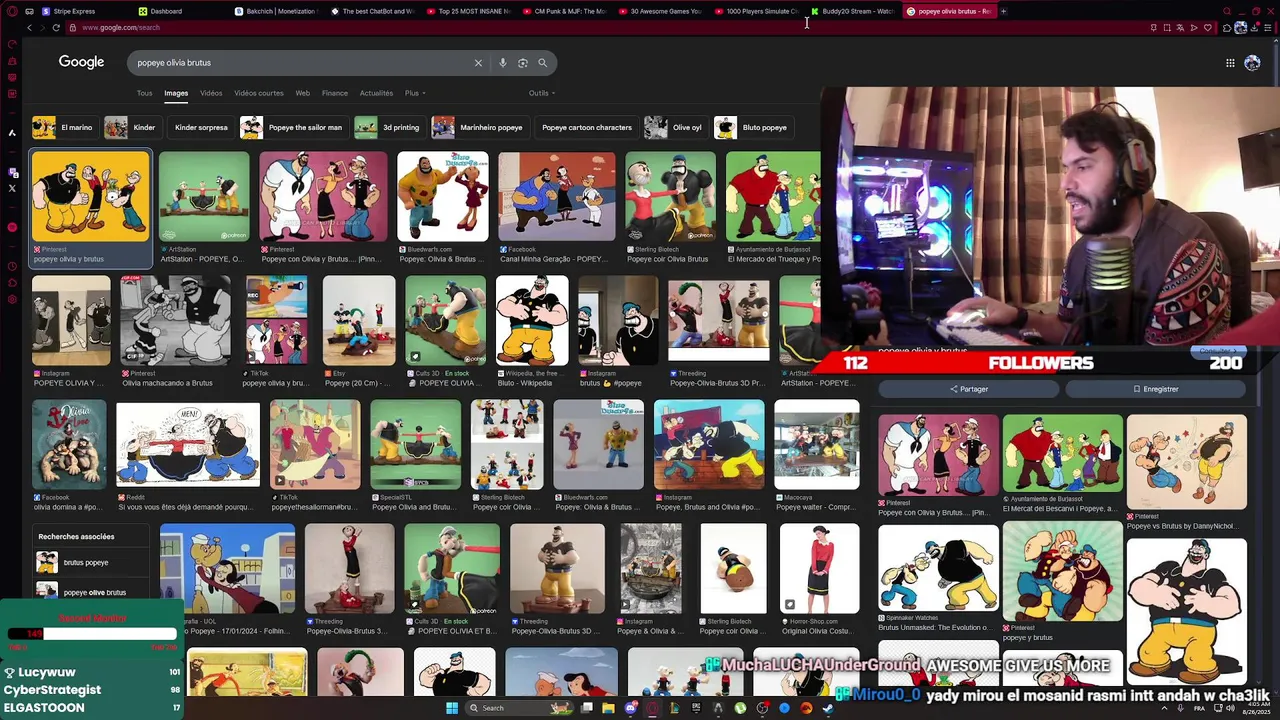Image resolution: width=1280 pixels, height=720 pixels.
Task: Clear the search box with X icon
Action: tap(478, 63)
